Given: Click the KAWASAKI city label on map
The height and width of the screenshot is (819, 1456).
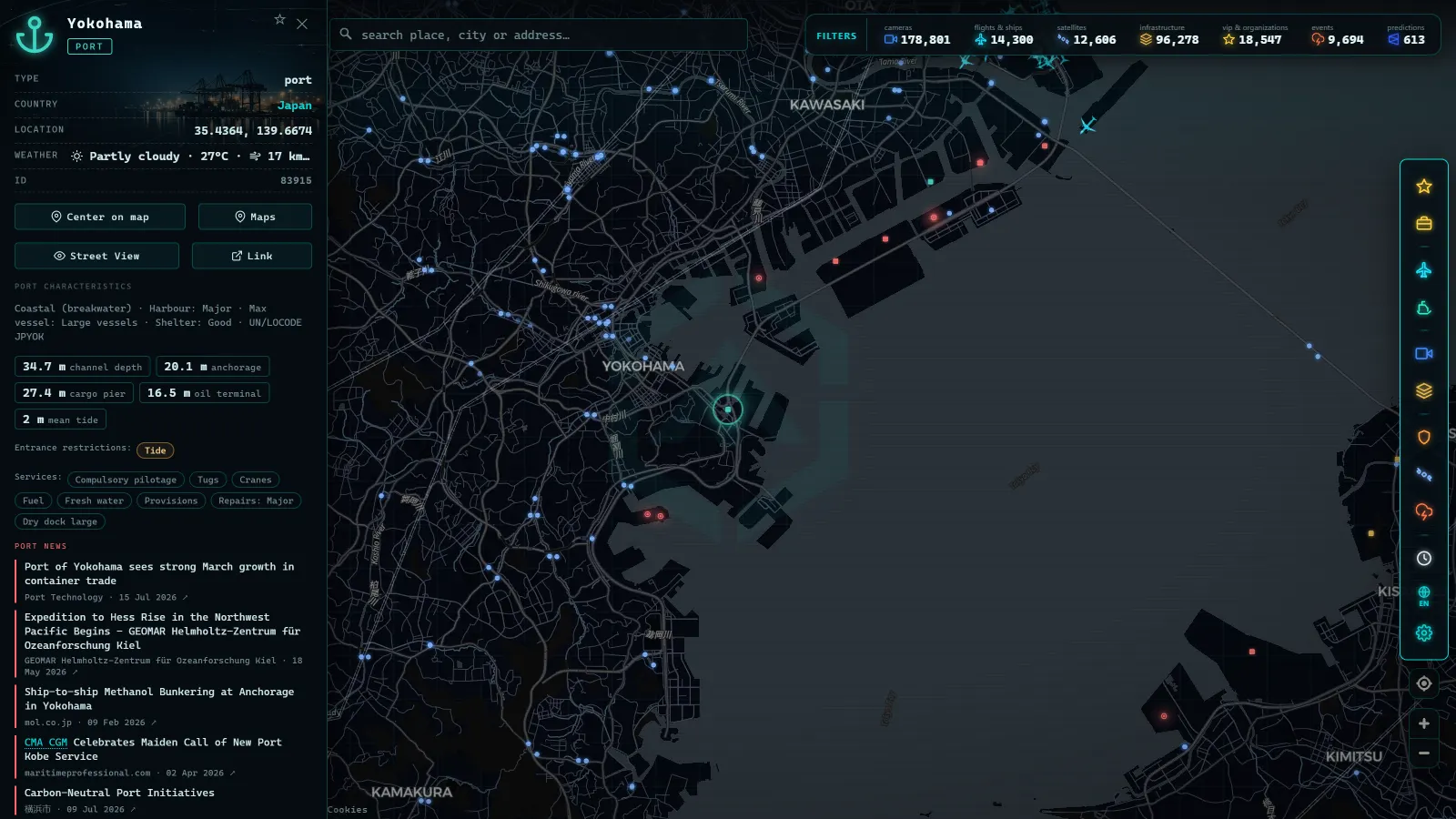Looking at the screenshot, I should (827, 105).
